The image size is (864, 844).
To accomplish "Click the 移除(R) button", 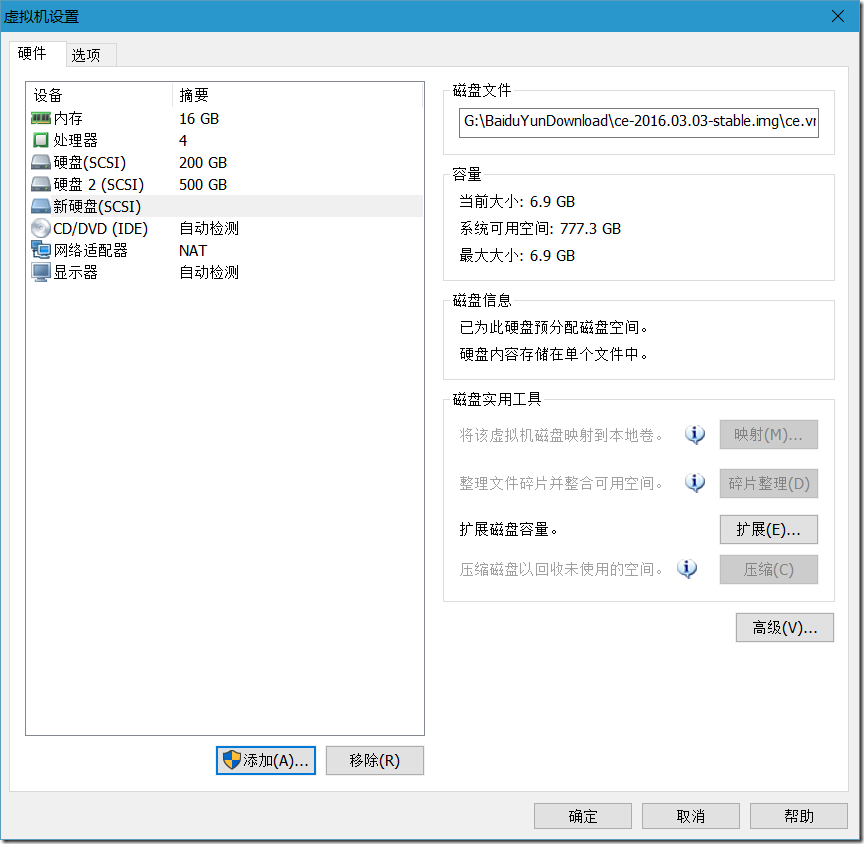I will coord(375,760).
